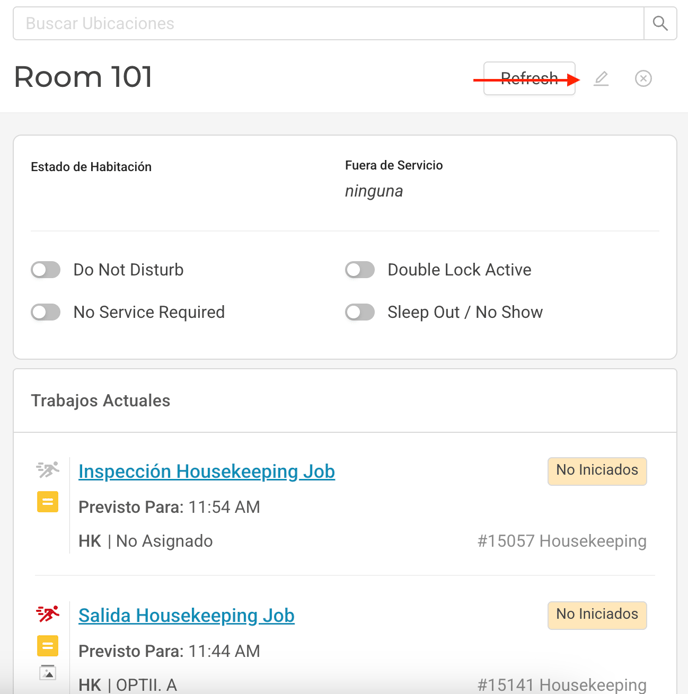
Task: Switch on Sleep Out / No Show
Action: click(360, 312)
